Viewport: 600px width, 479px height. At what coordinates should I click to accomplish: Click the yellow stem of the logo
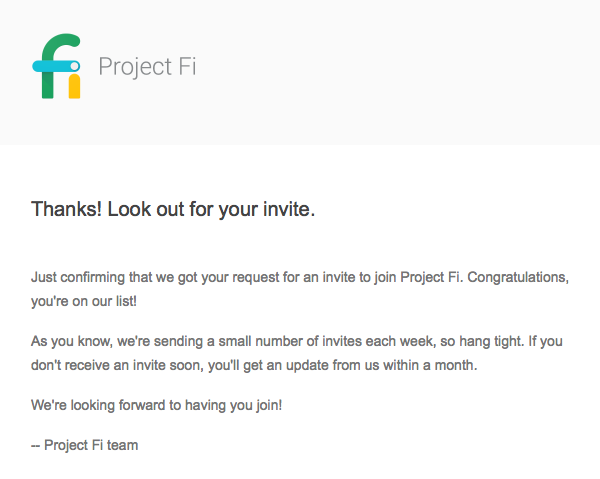(74, 86)
